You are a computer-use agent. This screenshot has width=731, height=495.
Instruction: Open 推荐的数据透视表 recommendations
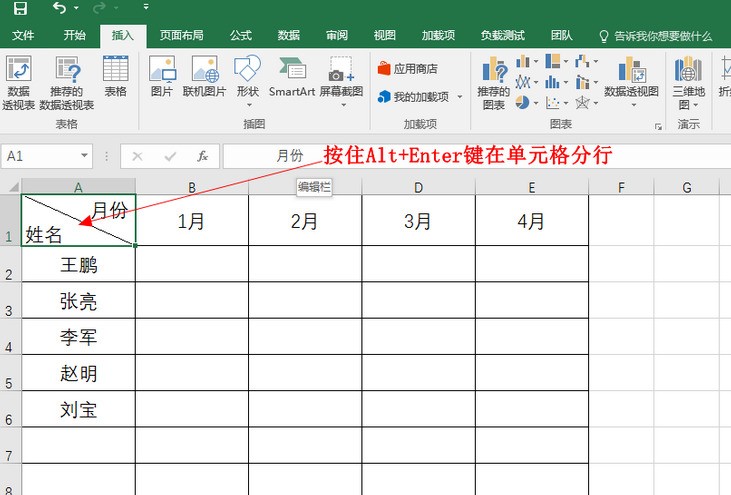67,83
